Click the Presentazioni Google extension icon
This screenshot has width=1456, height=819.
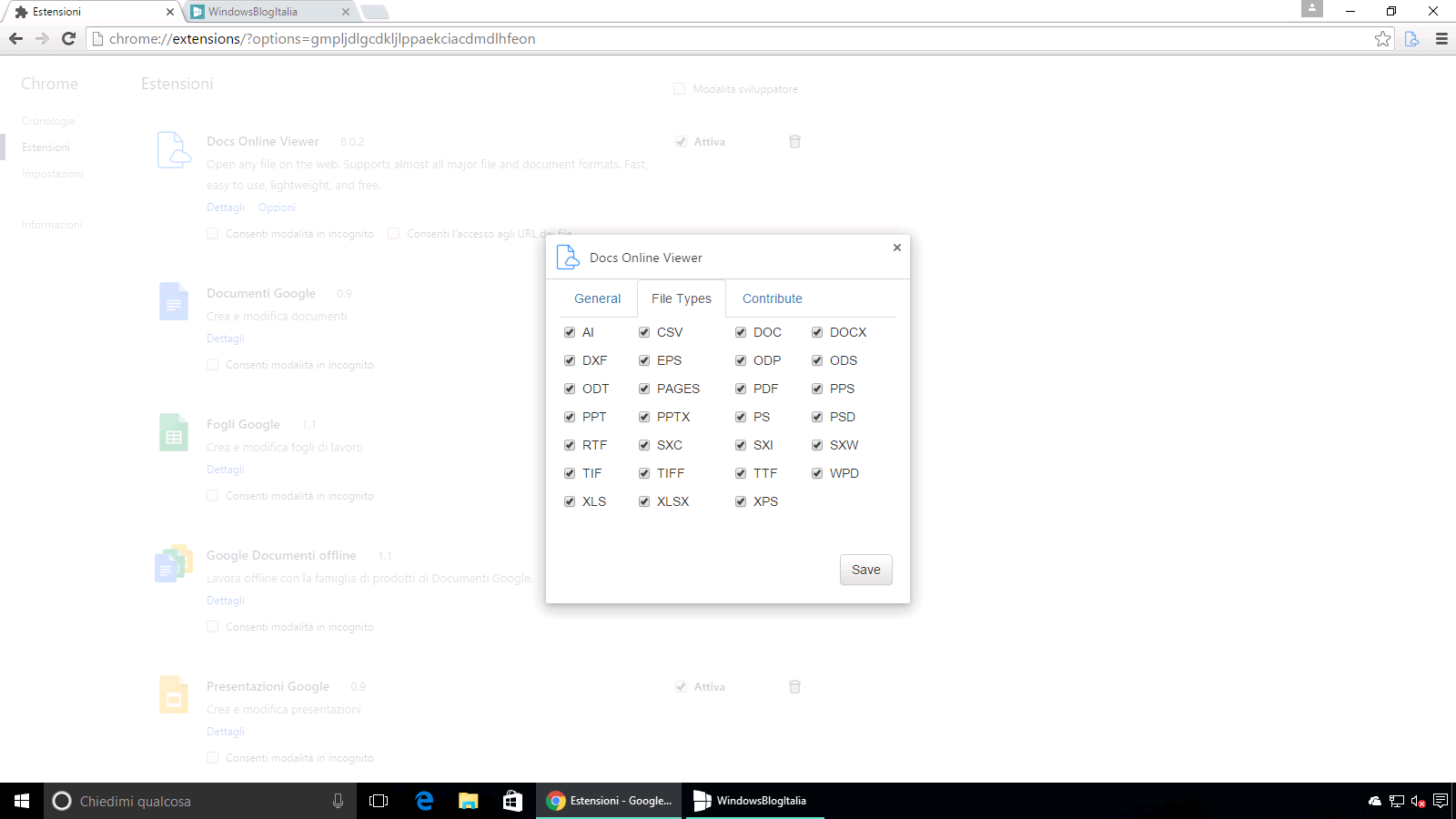click(174, 694)
